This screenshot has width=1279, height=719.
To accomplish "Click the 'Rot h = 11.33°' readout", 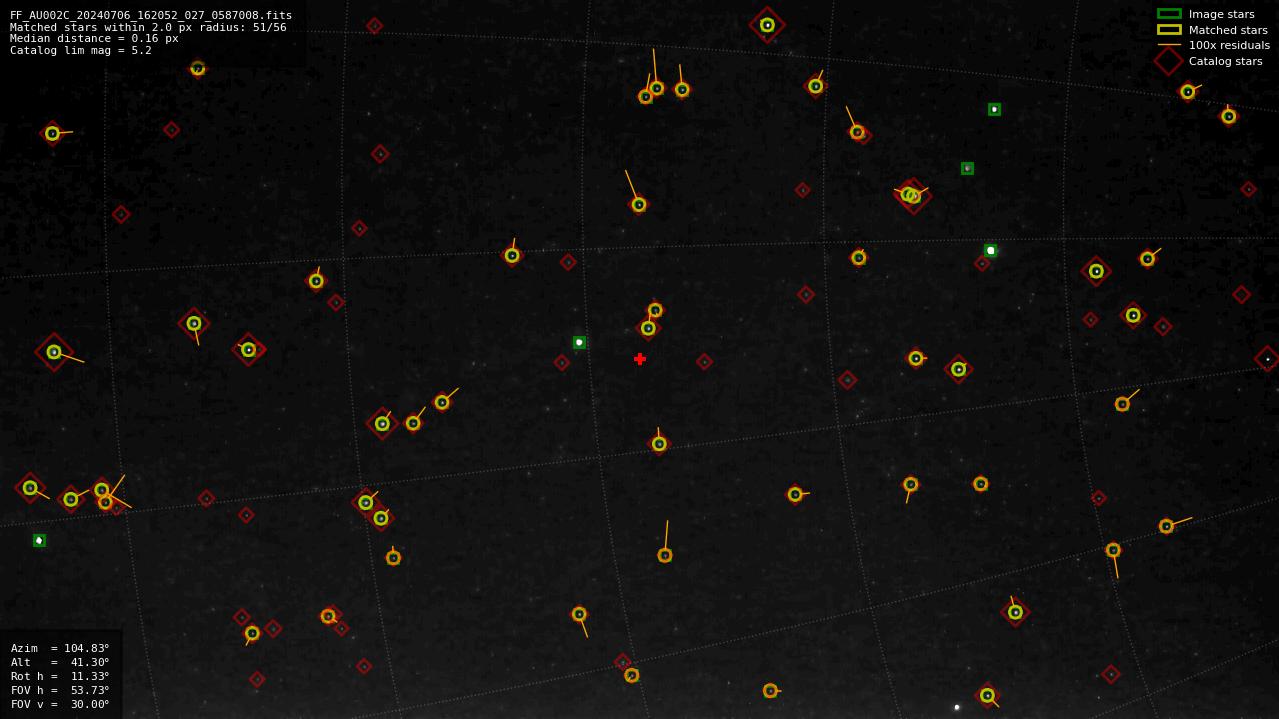I will coord(60,676).
